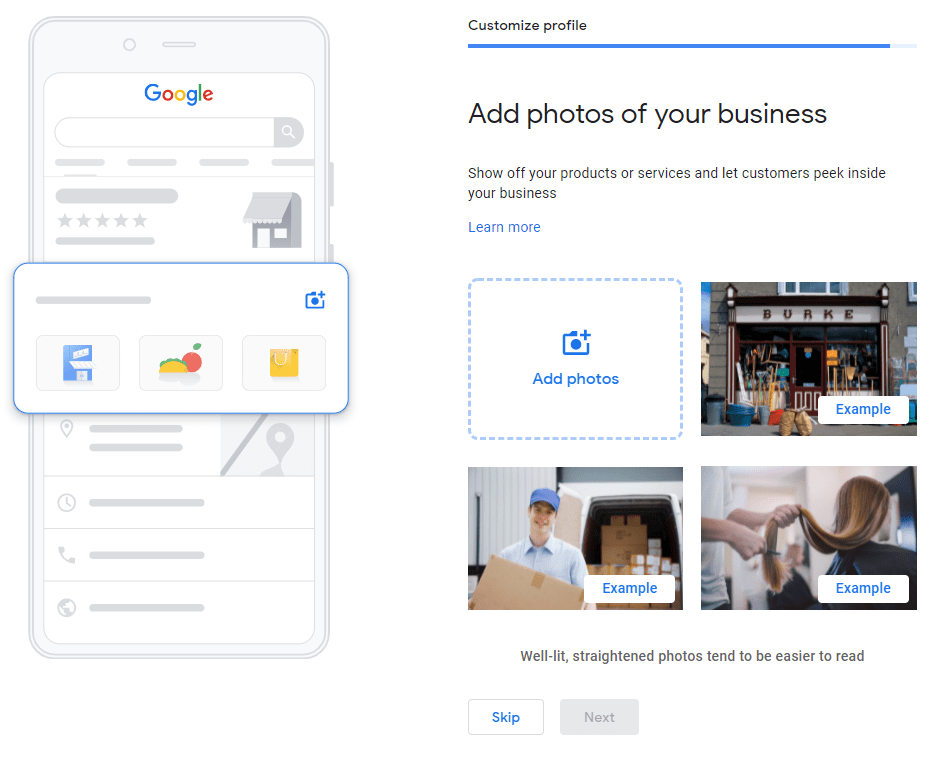This screenshot has height=757, width=951.
Task: Click the disabled Next button
Action: click(x=599, y=717)
